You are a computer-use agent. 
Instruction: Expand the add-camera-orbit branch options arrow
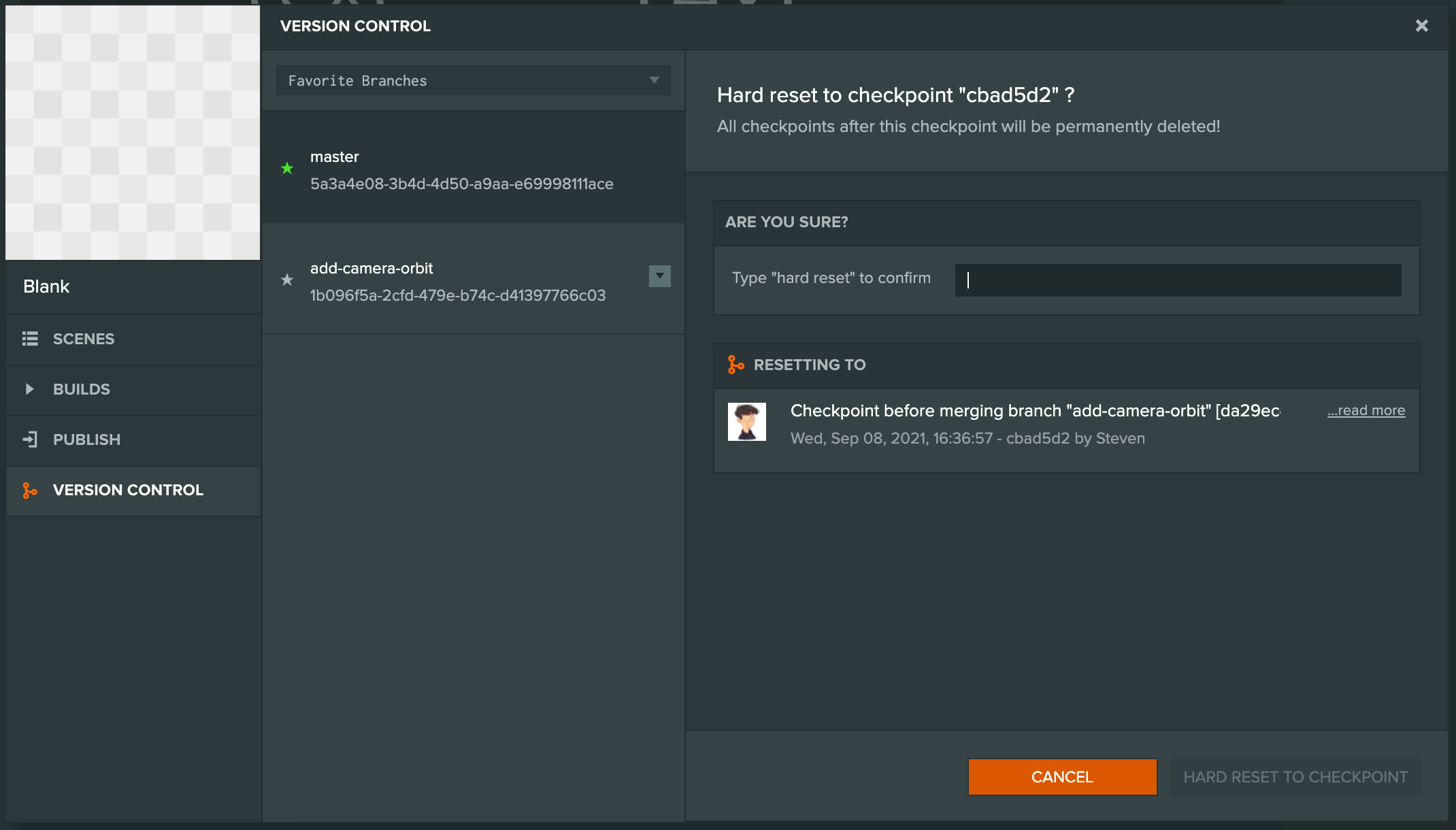[660, 276]
